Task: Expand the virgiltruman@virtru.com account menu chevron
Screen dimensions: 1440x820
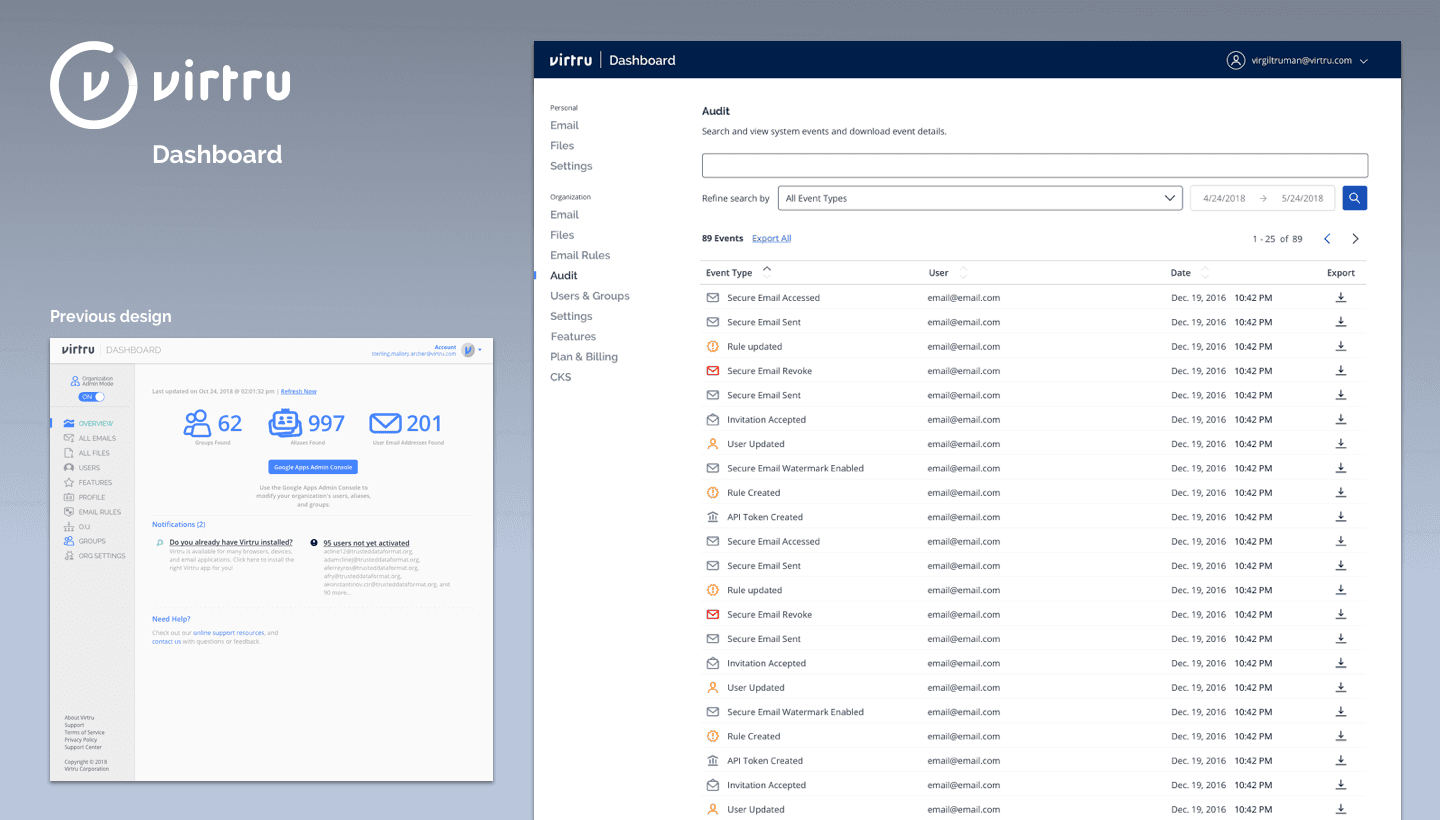Action: 1364,61
